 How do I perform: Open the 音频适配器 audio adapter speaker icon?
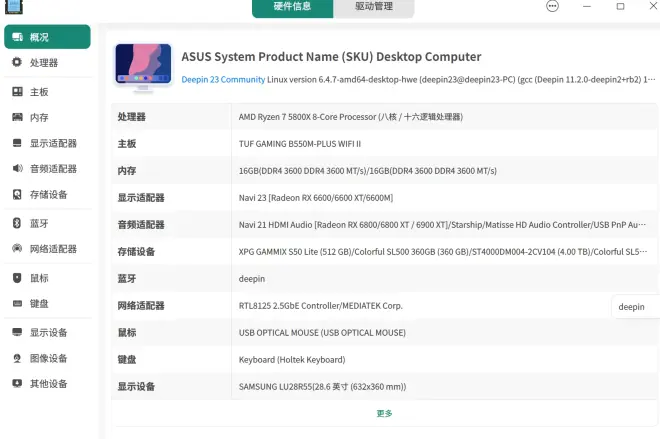17,168
